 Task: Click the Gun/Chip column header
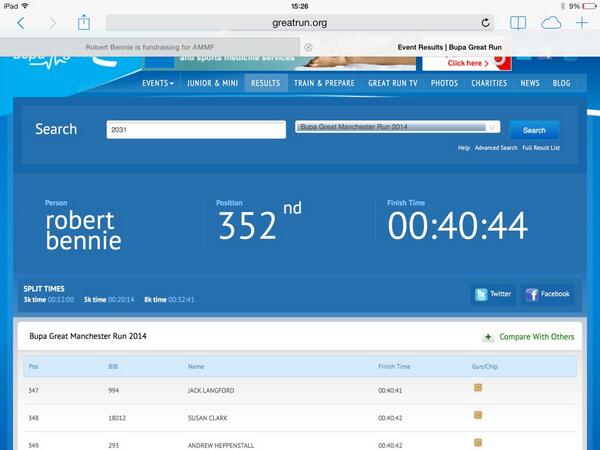484,367
